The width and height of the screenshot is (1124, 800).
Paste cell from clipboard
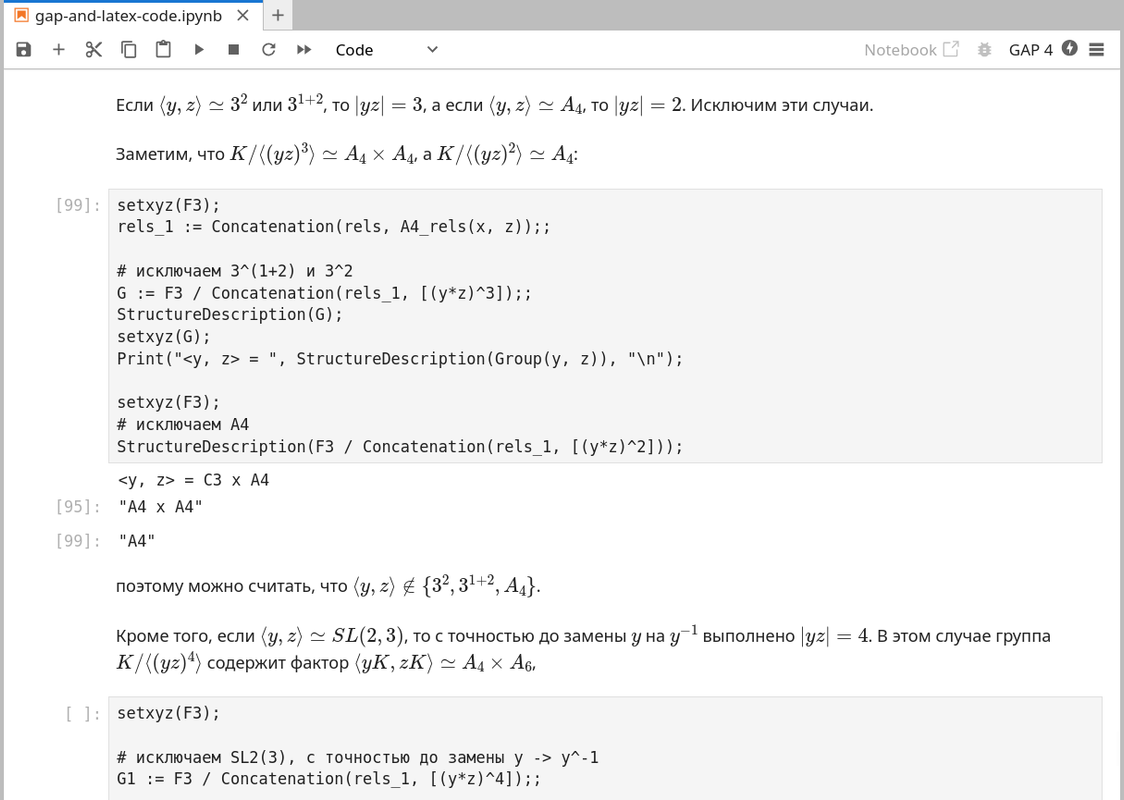163,49
